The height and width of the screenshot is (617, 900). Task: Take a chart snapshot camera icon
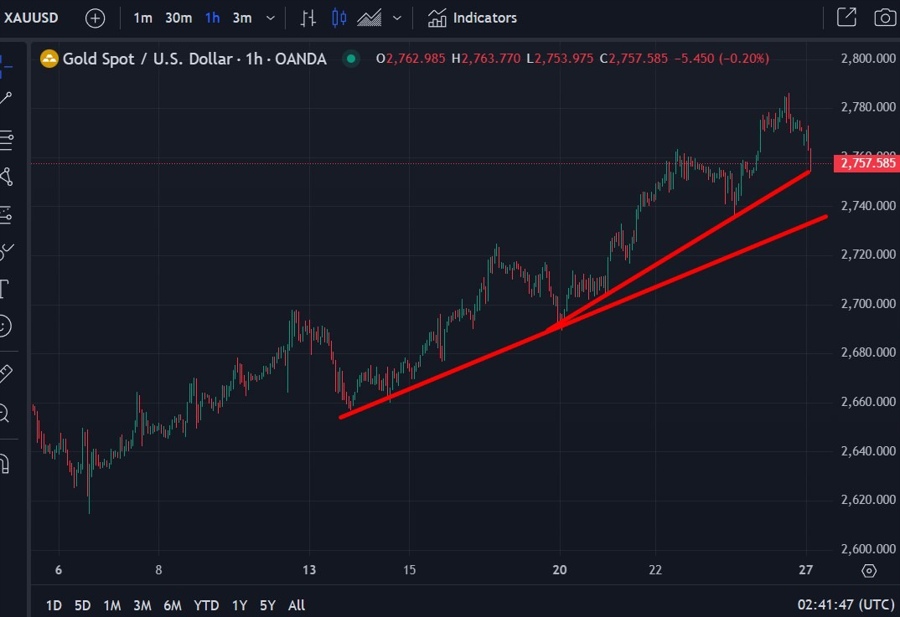click(885, 18)
